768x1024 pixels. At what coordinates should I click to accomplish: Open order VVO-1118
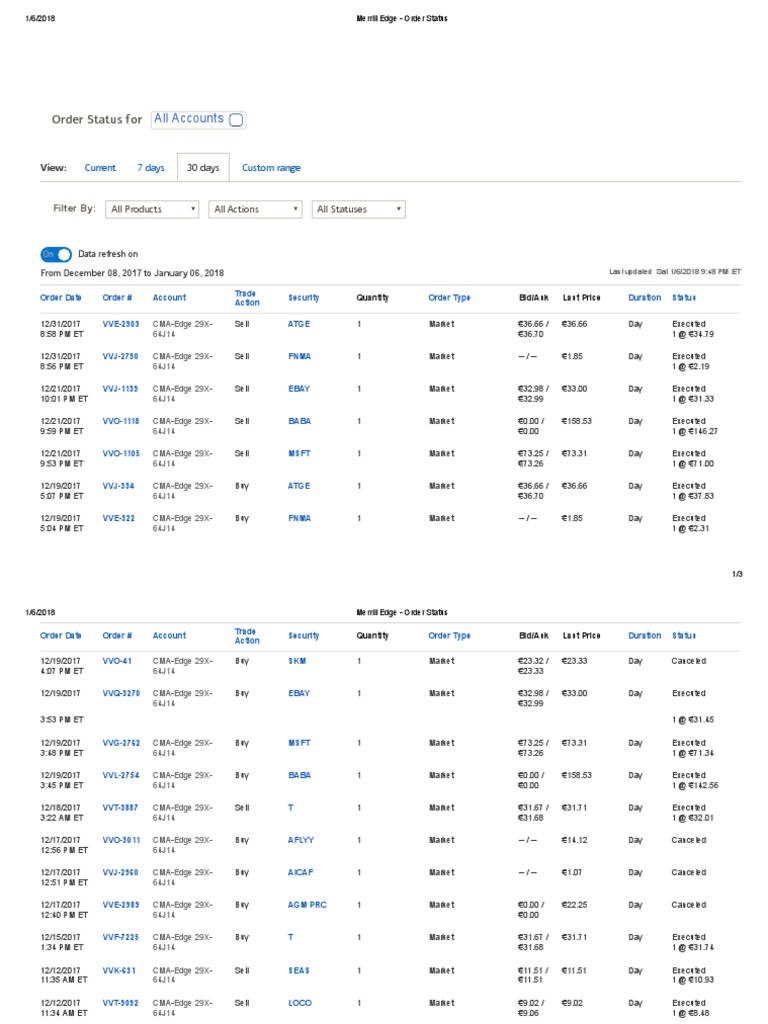[x=121, y=421]
